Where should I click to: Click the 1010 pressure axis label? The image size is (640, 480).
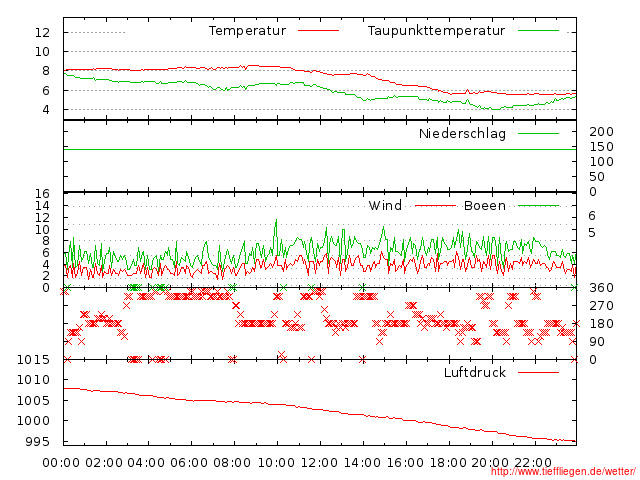click(x=36, y=380)
